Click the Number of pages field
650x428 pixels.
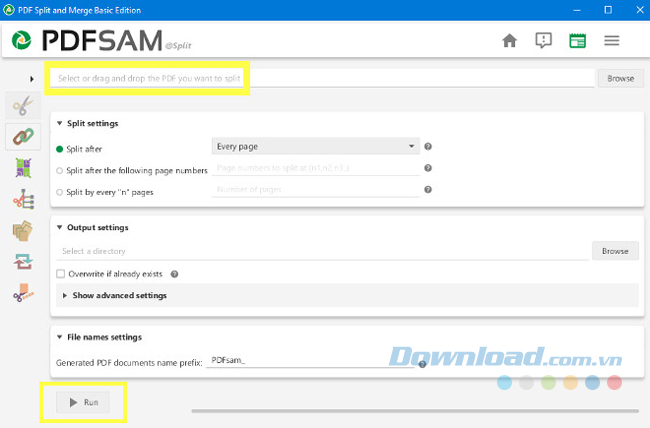point(315,190)
